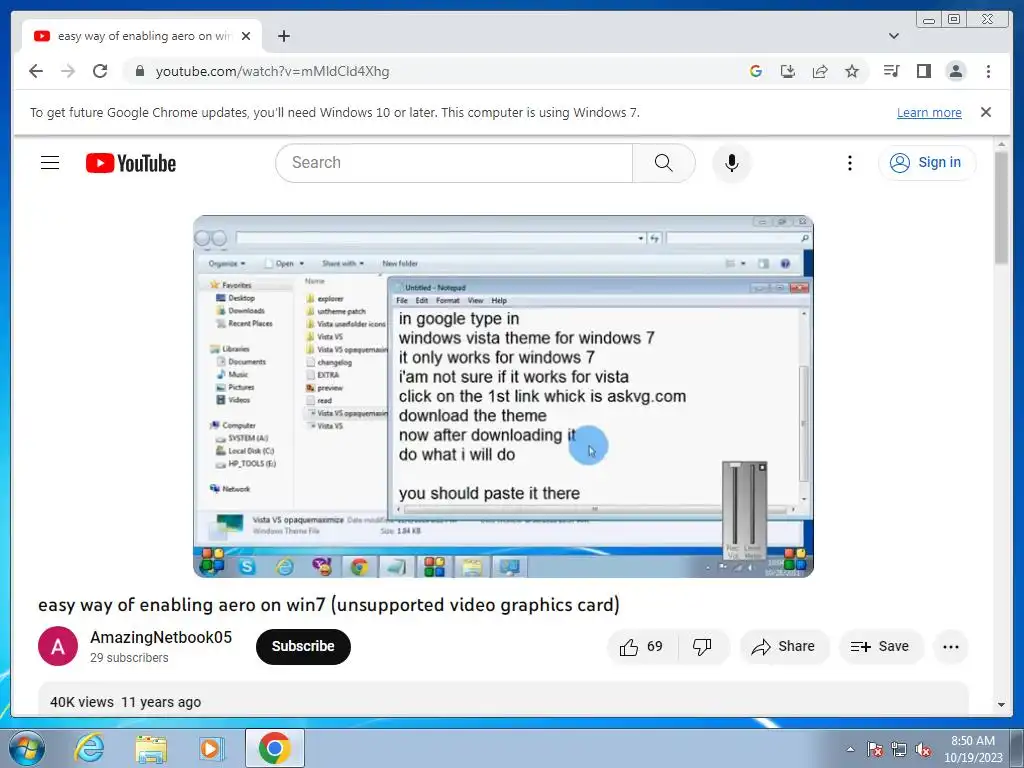The image size is (1024, 768).
Task: Open the Chrome three-dot menu
Action: 988,71
